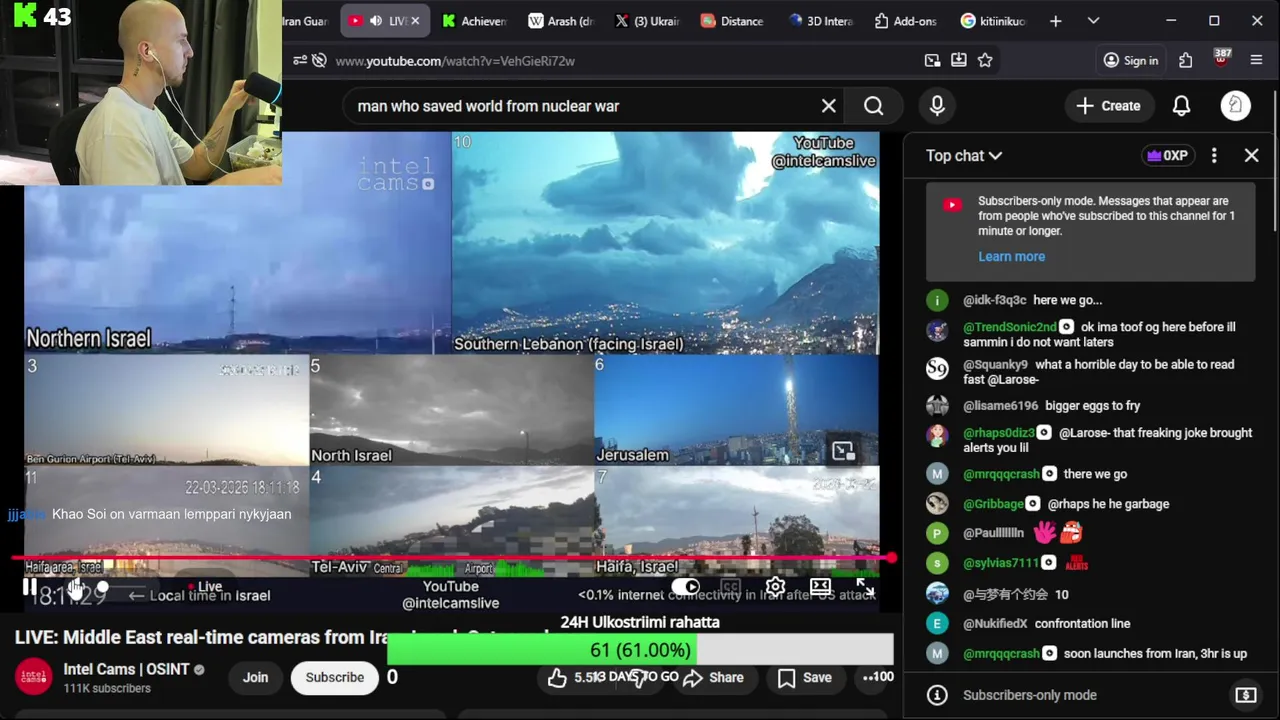1280x720 pixels.
Task: Open YouTube notifications bell
Action: [x=1181, y=106]
